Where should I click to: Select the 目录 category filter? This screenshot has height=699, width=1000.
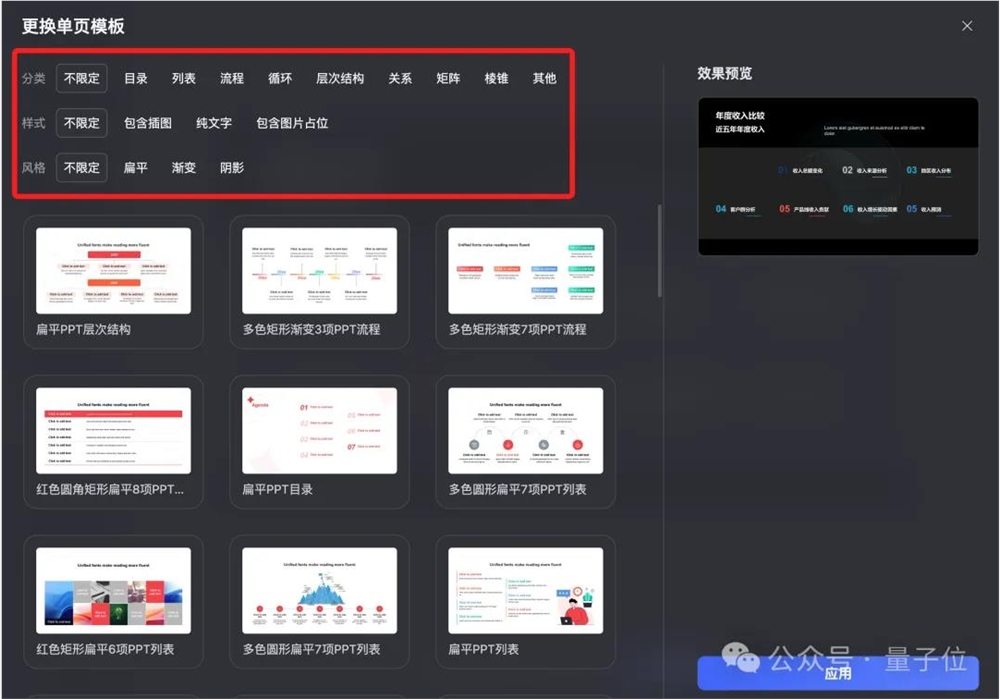(136, 77)
